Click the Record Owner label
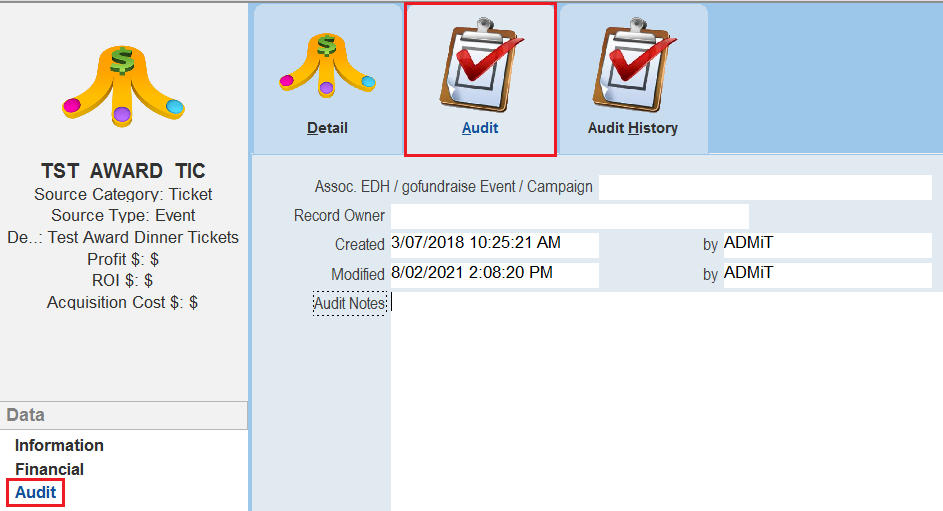Screen dimensions: 943x511 (x=339, y=216)
